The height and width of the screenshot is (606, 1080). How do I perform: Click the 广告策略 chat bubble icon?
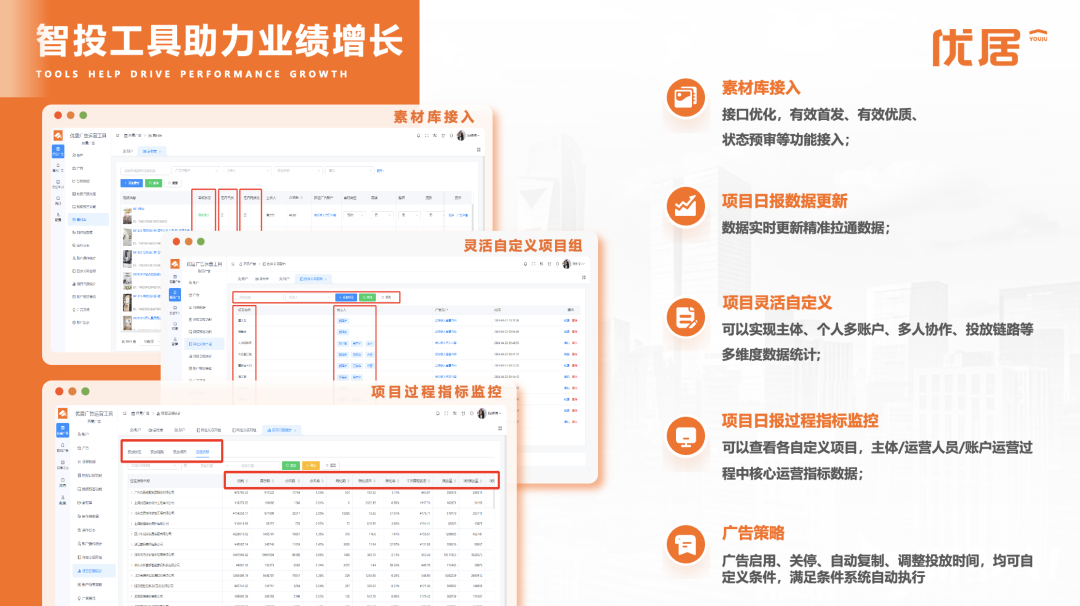[x=685, y=545]
